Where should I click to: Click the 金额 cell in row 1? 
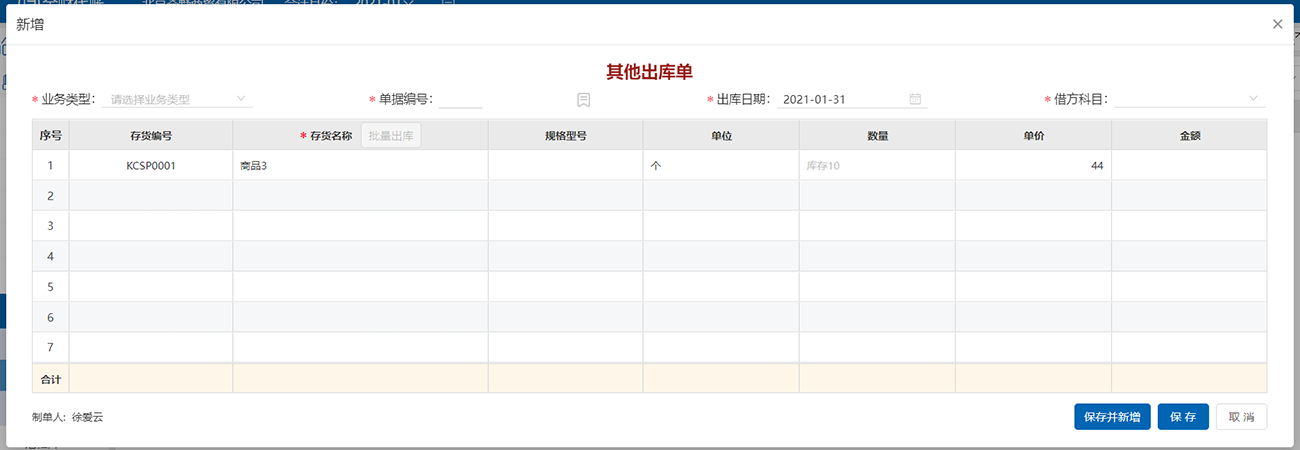tap(1188, 166)
